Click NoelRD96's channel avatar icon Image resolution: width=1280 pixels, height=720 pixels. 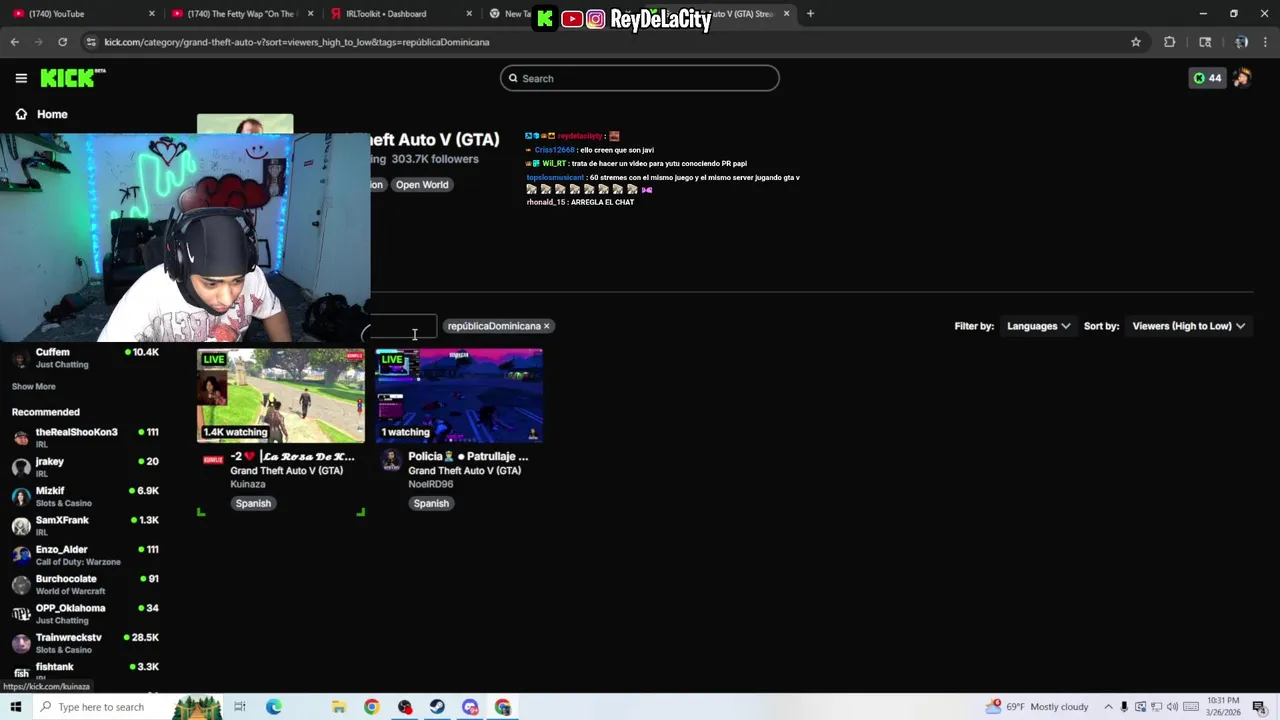[391, 460]
